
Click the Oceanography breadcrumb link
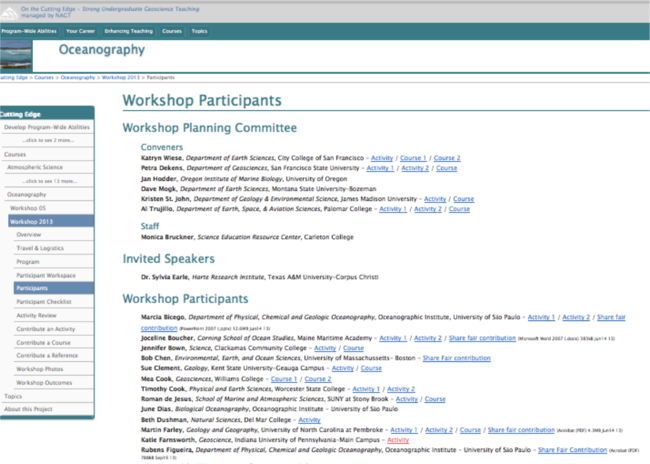tap(78, 77)
